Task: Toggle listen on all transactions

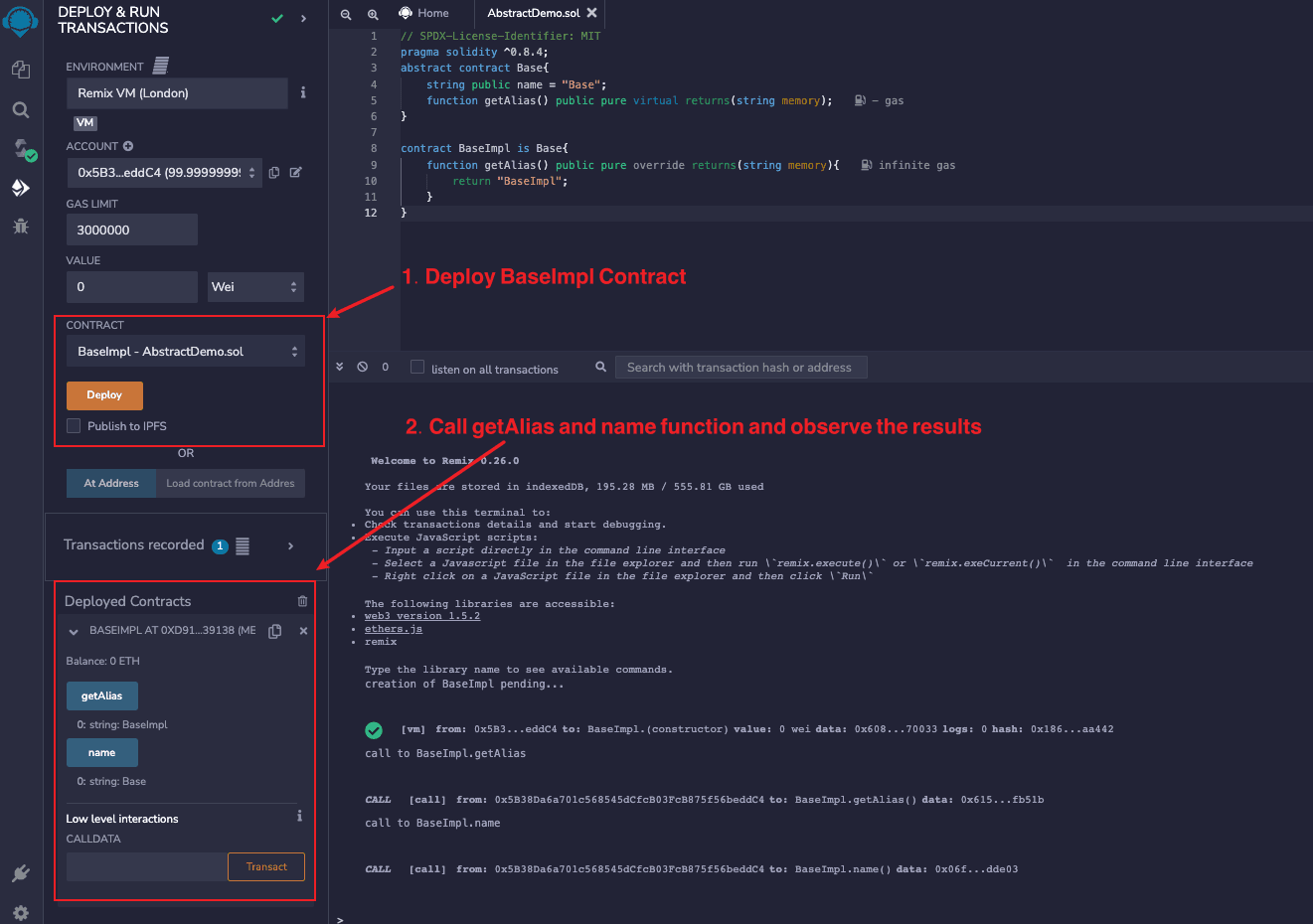Action: pos(417,368)
